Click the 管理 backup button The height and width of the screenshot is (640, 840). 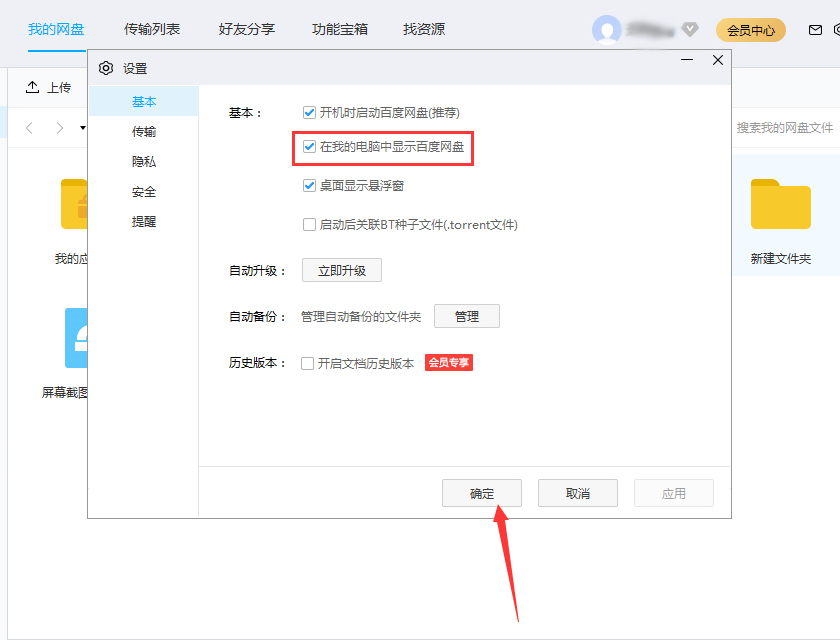tap(467, 316)
